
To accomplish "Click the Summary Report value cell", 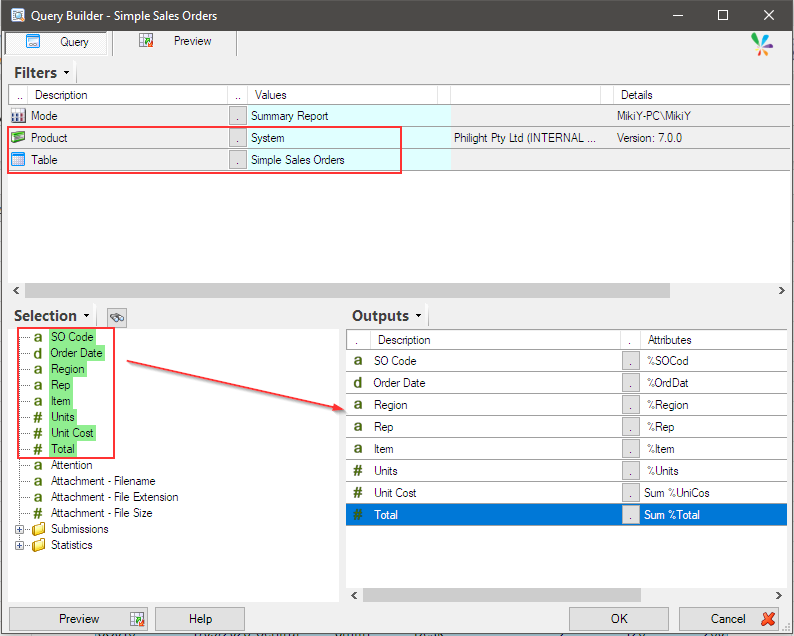I will click(349, 116).
